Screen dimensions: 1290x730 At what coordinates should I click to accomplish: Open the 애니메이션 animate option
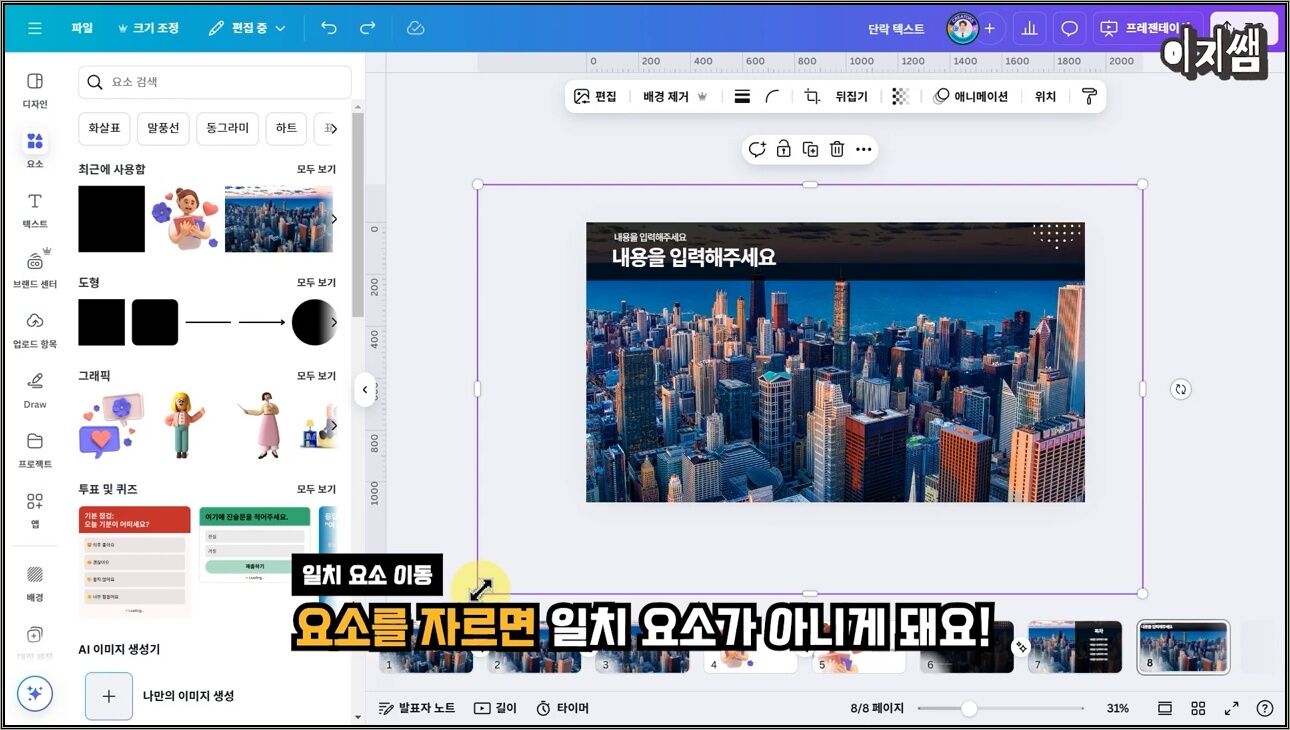pos(971,97)
